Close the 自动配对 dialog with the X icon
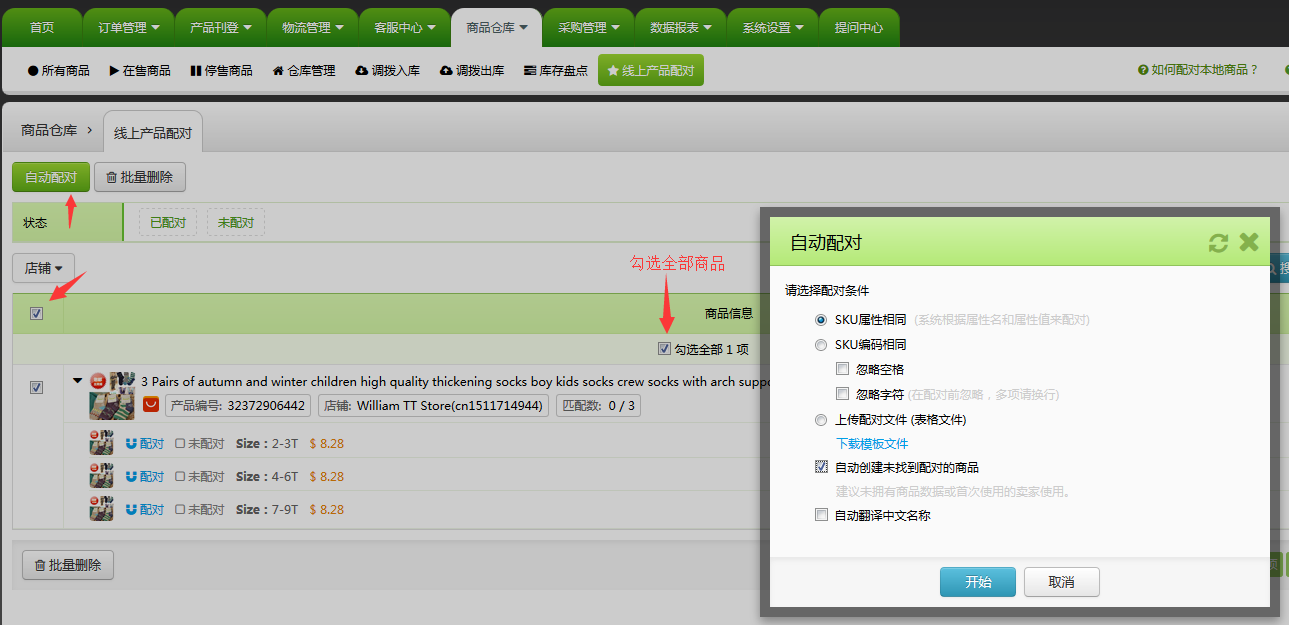This screenshot has height=625, width=1289. (1248, 242)
